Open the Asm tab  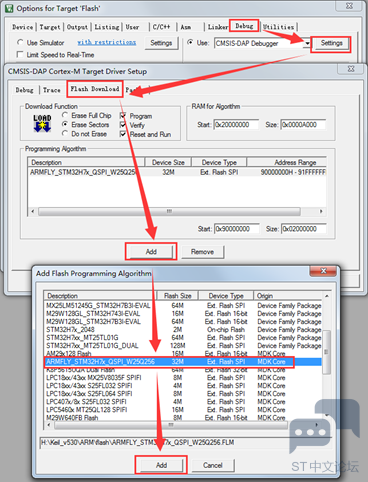click(x=186, y=27)
